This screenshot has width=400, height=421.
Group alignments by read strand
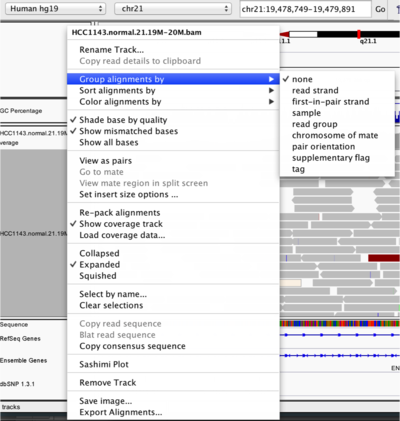[x=337, y=90]
